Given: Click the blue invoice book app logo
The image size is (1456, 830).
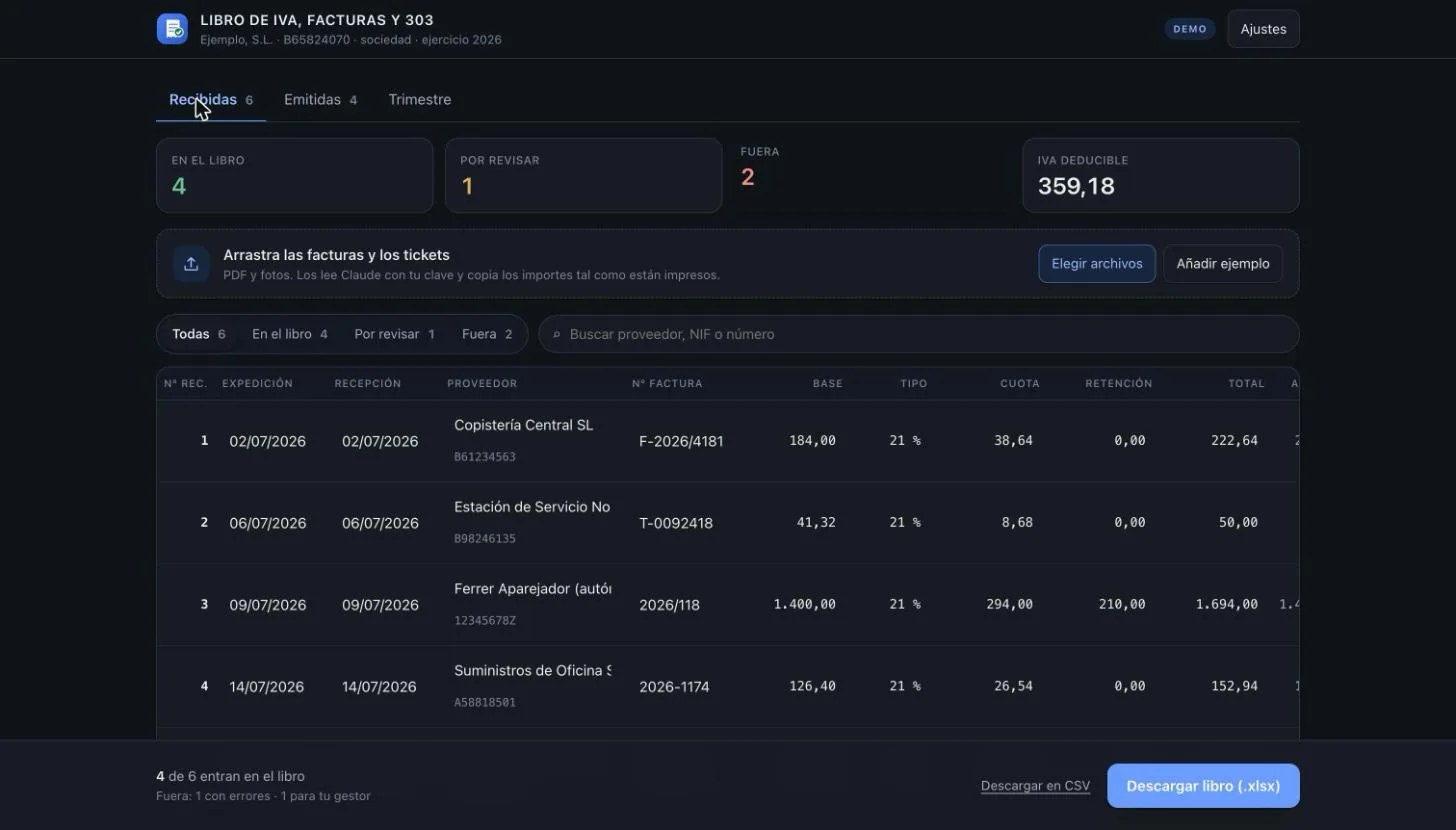Looking at the screenshot, I should (x=172, y=29).
